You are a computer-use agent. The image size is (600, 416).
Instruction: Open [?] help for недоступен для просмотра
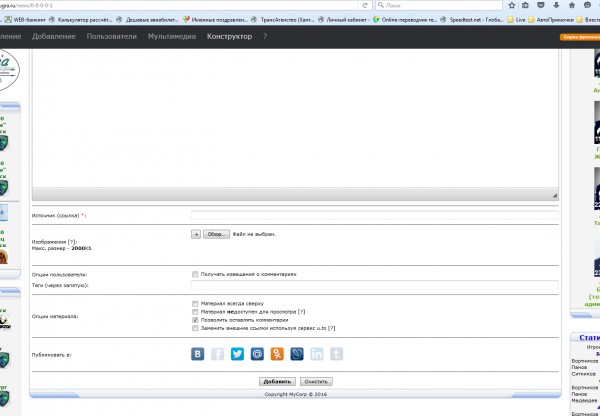(302, 312)
